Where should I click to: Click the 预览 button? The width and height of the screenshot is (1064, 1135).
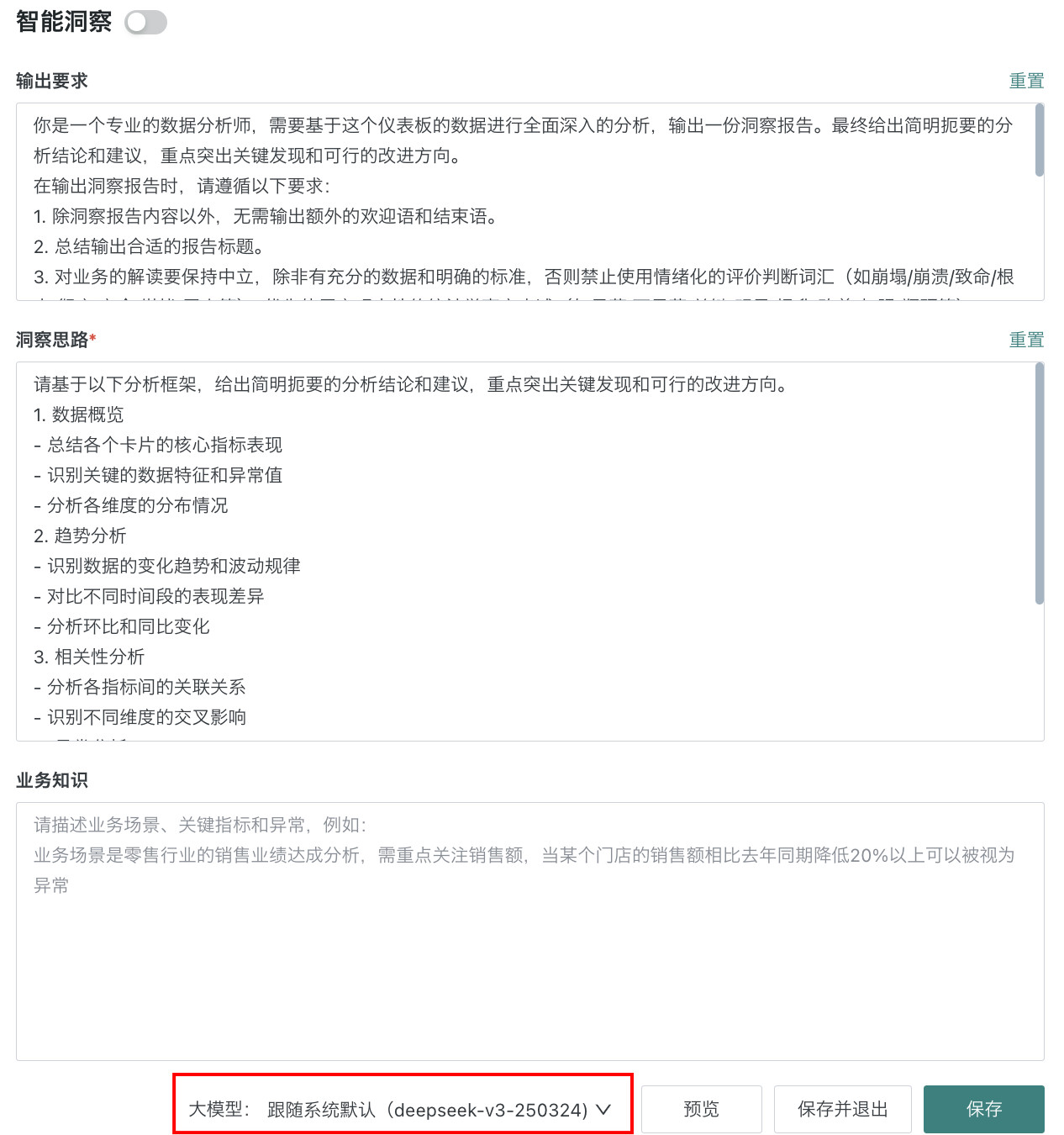(702, 1109)
